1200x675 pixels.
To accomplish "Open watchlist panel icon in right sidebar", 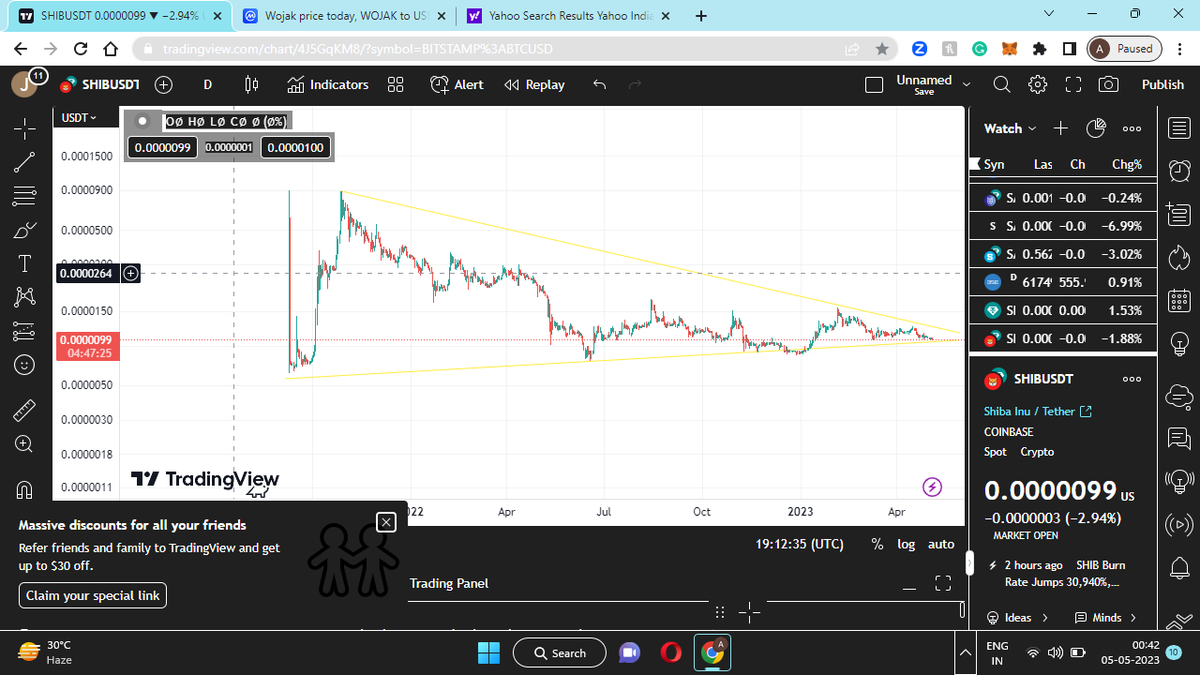I will click(x=1178, y=128).
